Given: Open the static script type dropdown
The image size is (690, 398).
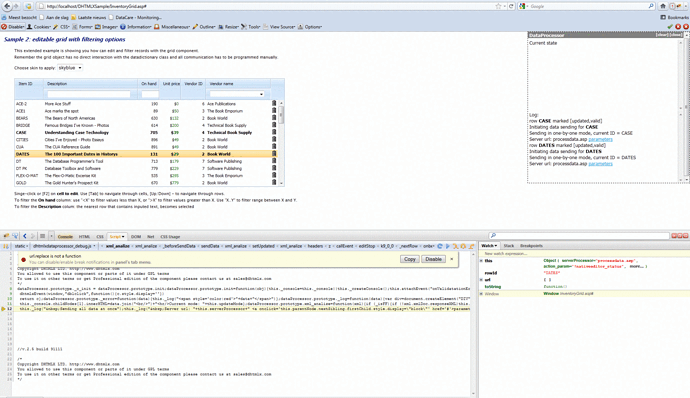Looking at the screenshot, I should click(21, 246).
